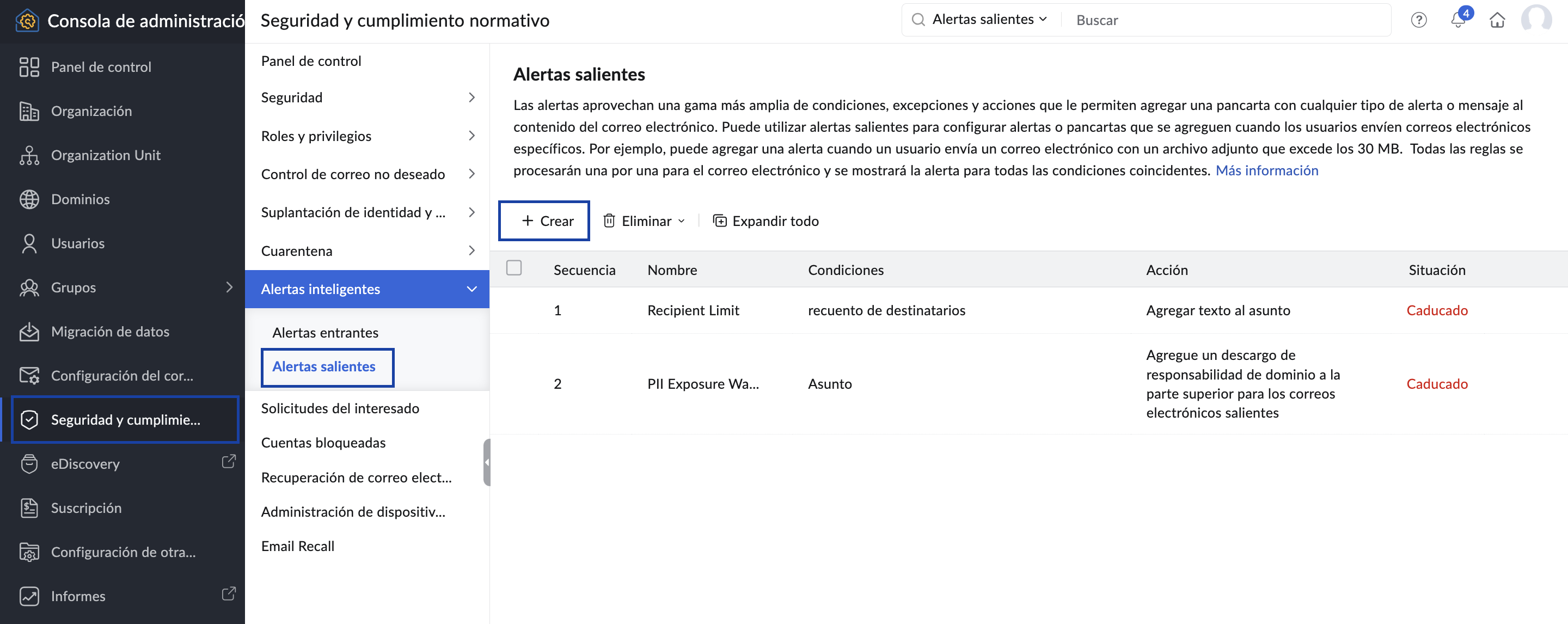Open Email Recall menu item
Viewport: 1568px width, 624px height.
(x=298, y=547)
